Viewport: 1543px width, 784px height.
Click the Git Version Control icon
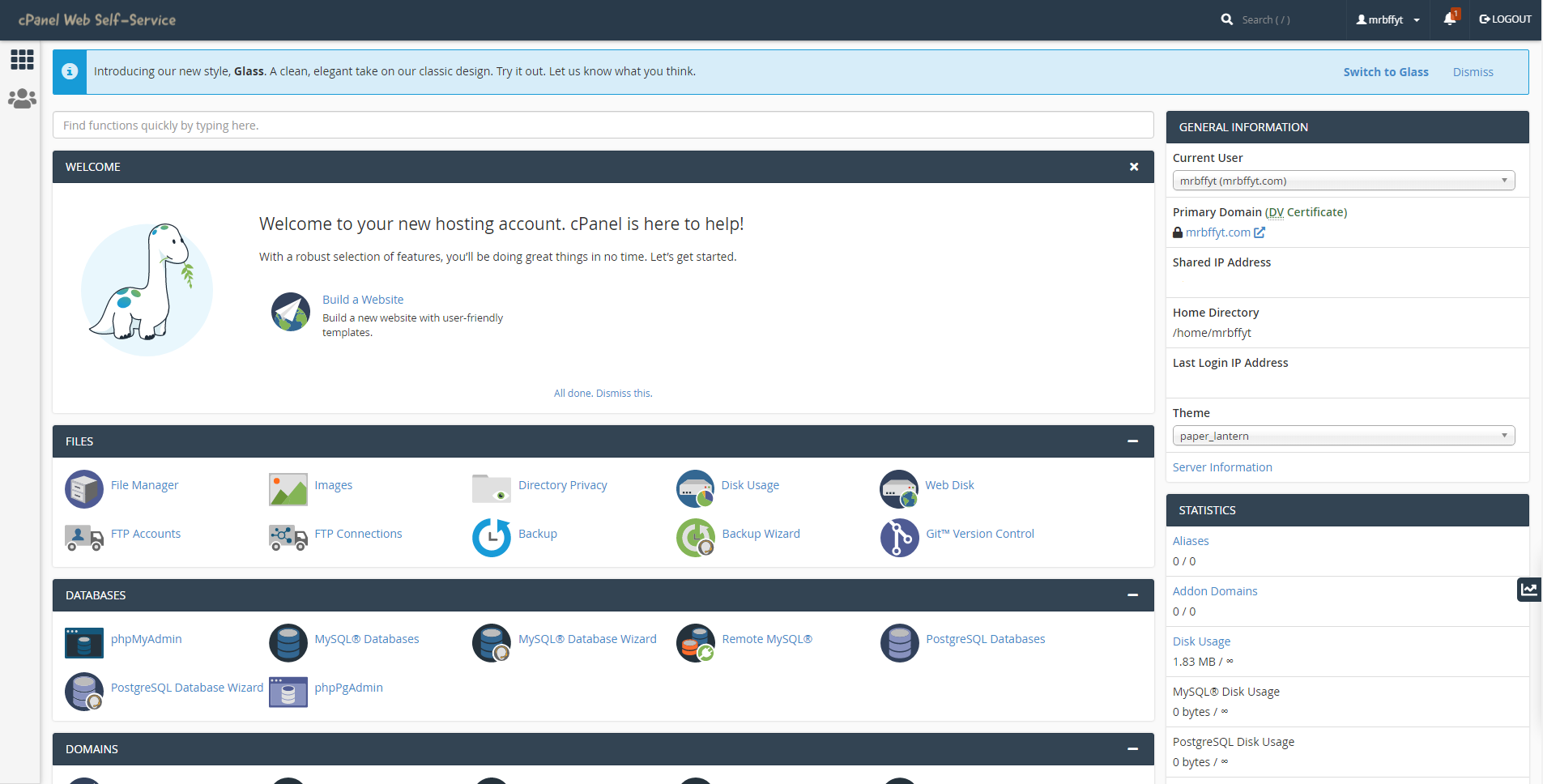pyautogui.click(x=899, y=537)
